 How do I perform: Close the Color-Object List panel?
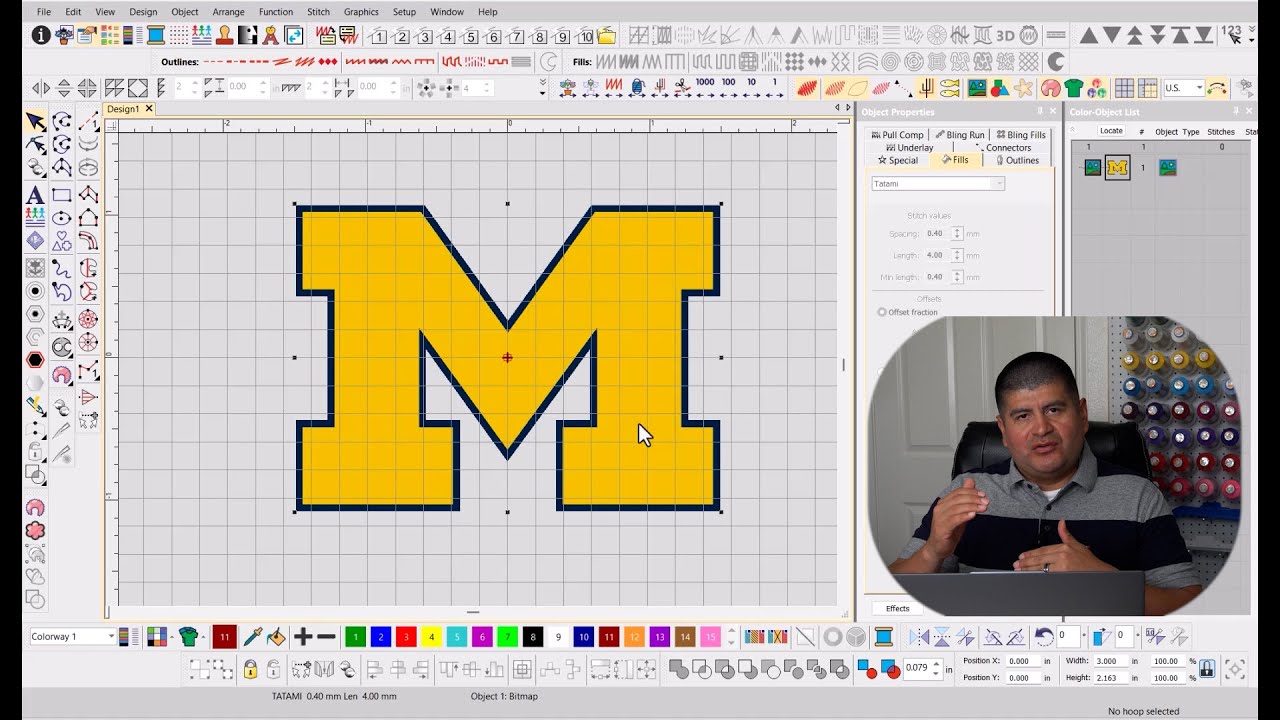coord(1249,112)
